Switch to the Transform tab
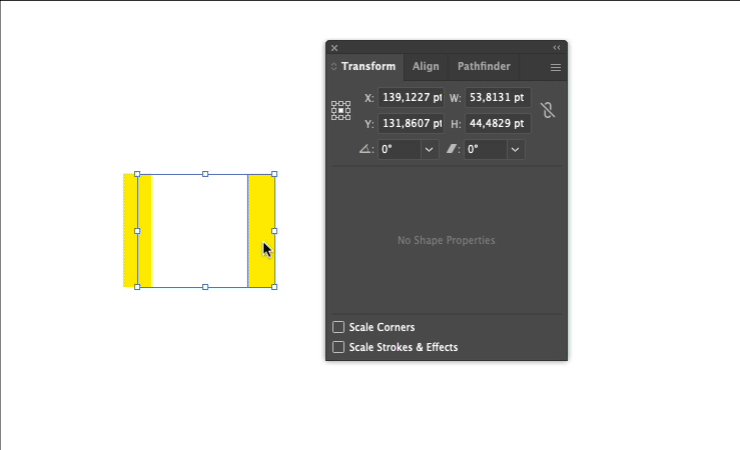 (368, 67)
